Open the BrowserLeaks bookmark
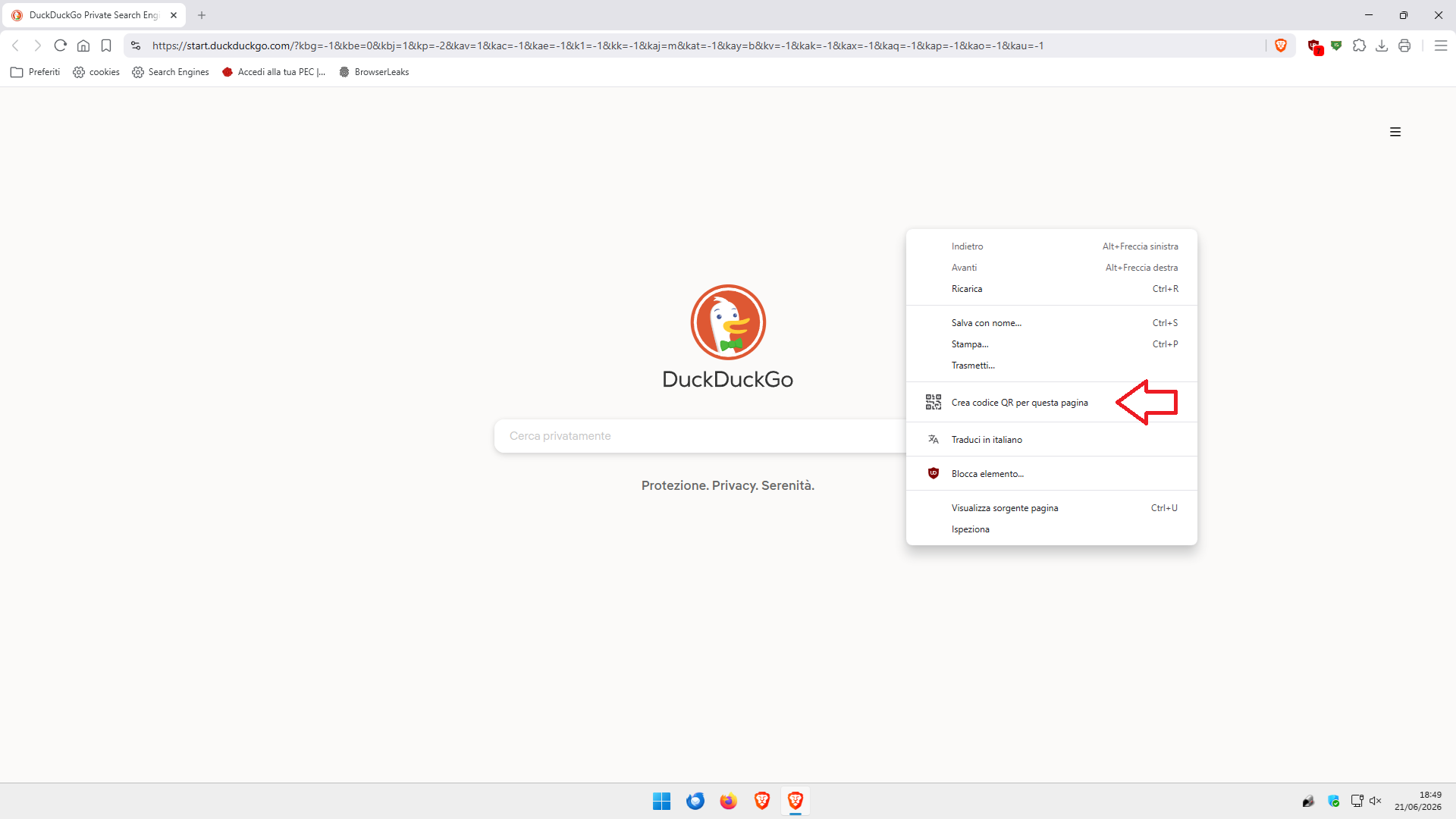Image resolution: width=1456 pixels, height=819 pixels. [374, 72]
